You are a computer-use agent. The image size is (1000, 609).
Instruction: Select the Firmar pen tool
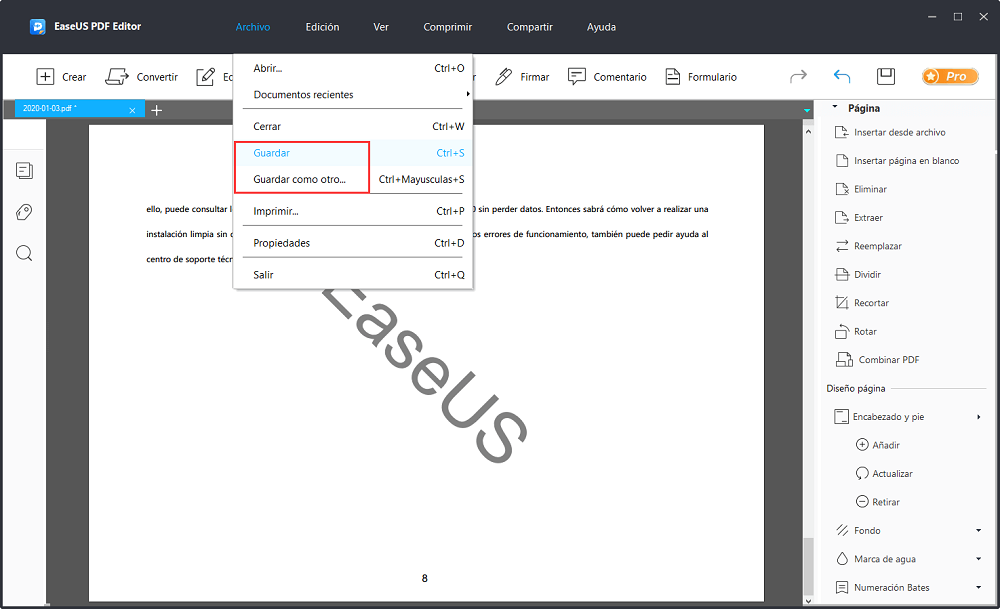[522, 77]
